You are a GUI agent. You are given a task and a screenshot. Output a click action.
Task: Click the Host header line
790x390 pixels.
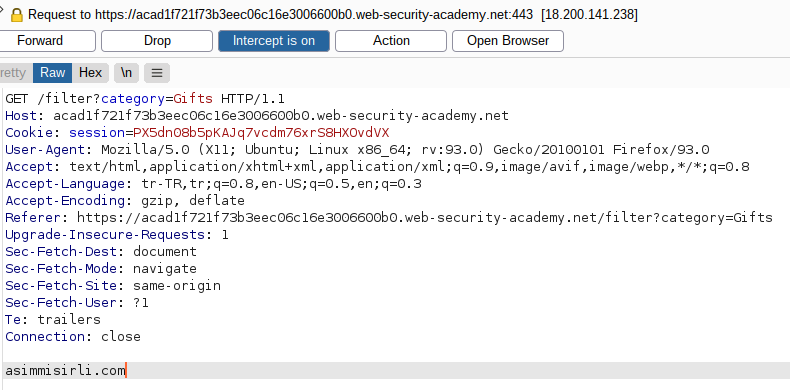(x=257, y=116)
